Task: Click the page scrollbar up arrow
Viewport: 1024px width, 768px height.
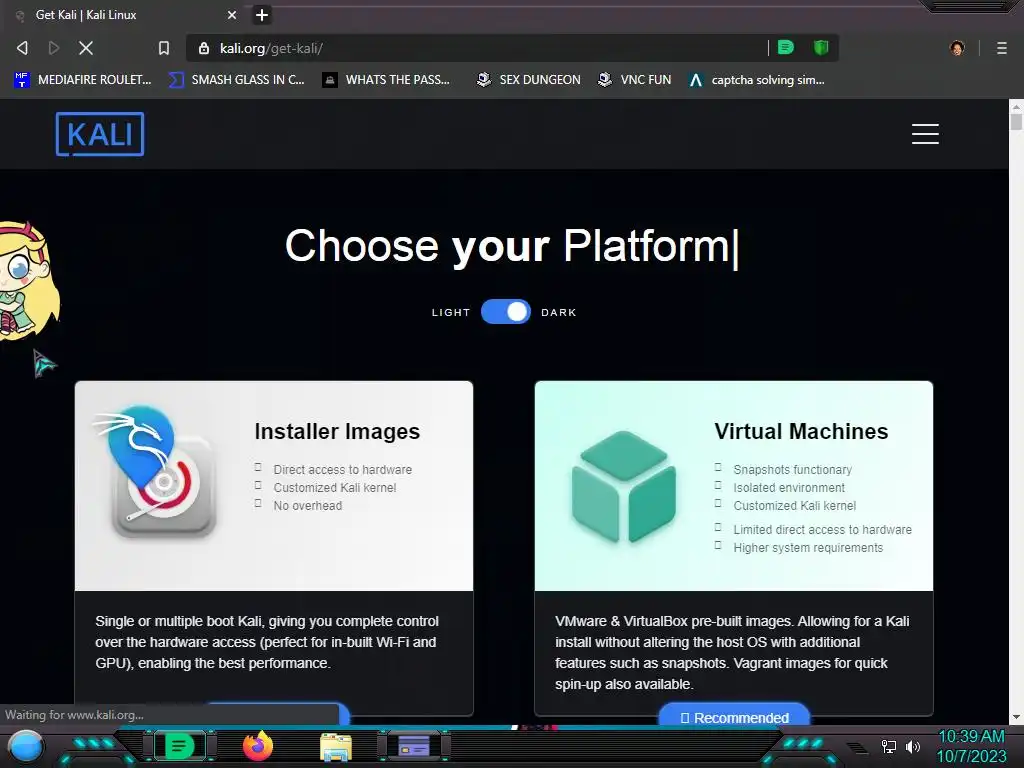Action: [x=1016, y=105]
